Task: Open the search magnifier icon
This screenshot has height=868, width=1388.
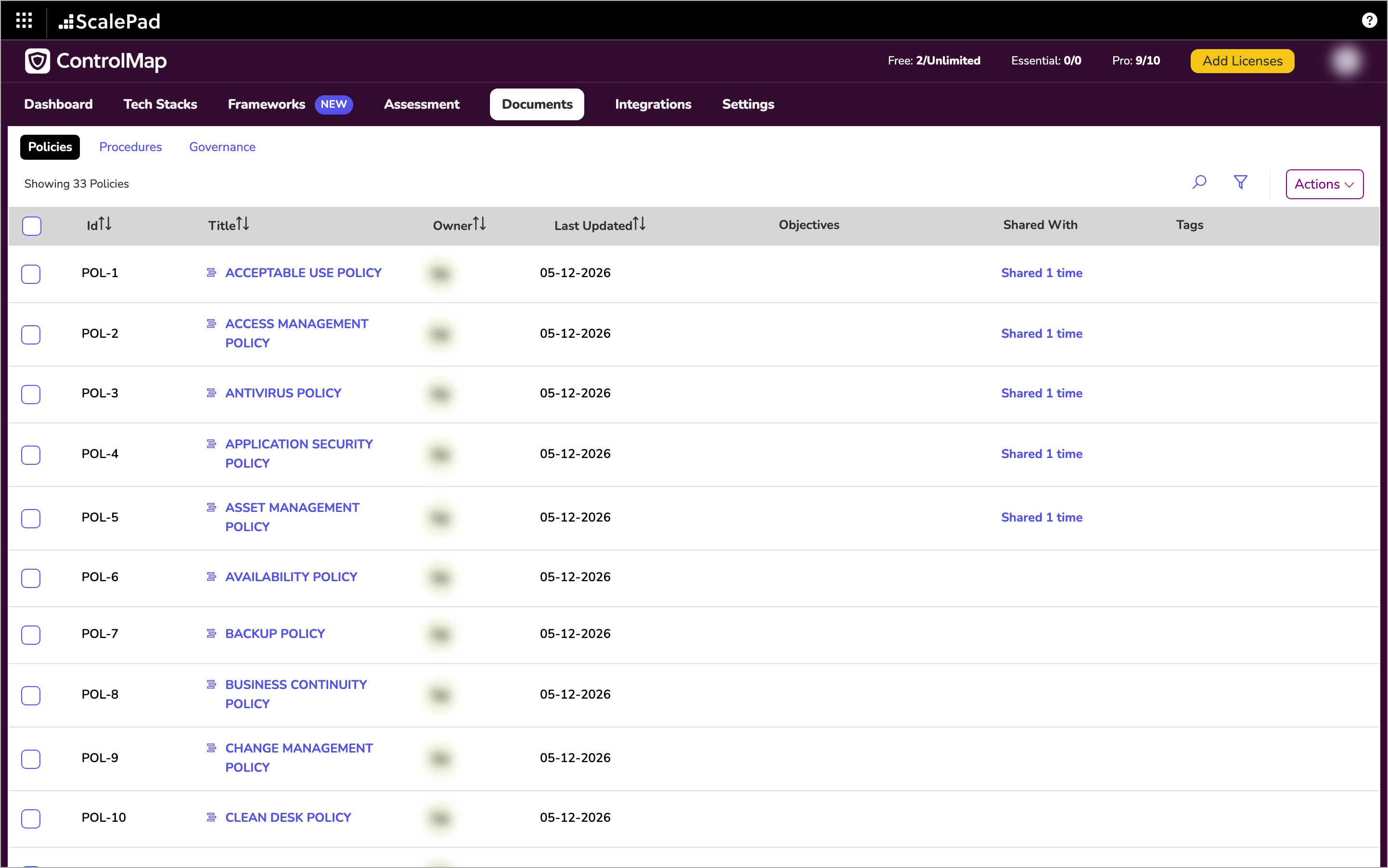Action: pyautogui.click(x=1199, y=182)
